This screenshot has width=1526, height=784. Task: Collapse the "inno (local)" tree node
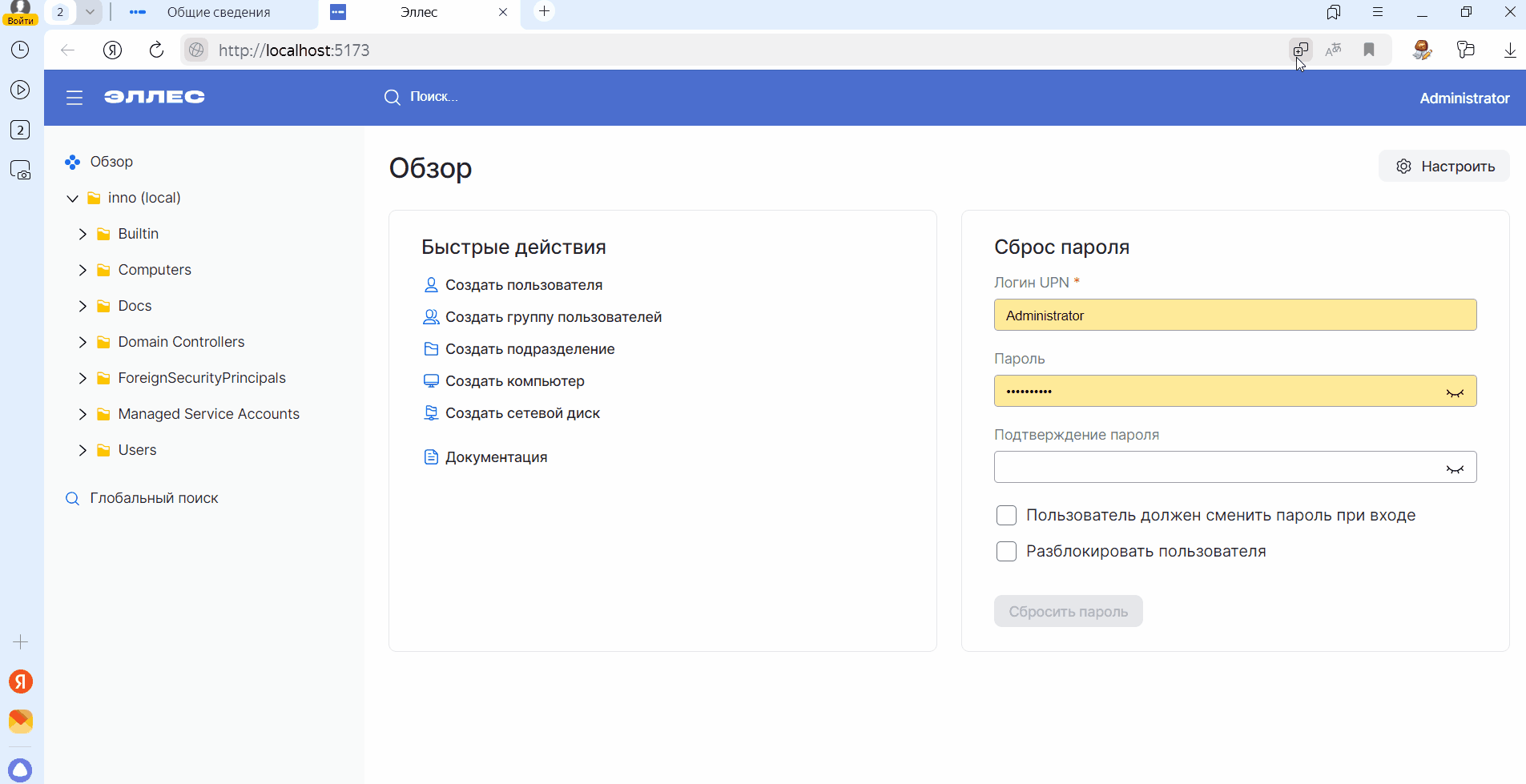point(72,198)
